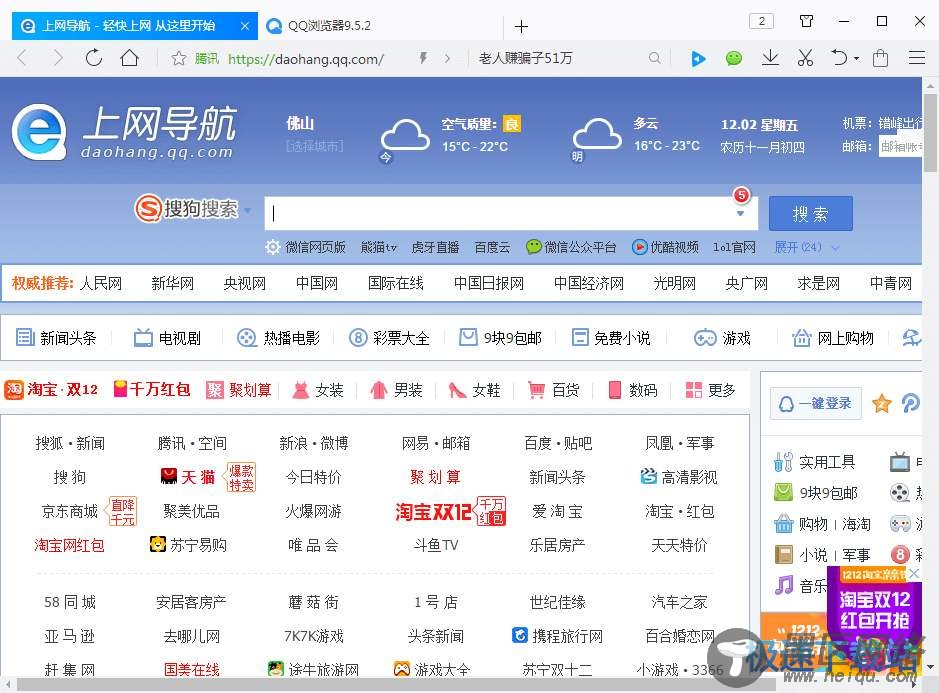Click inside the Sogou search input field

pyautogui.click(x=502, y=213)
